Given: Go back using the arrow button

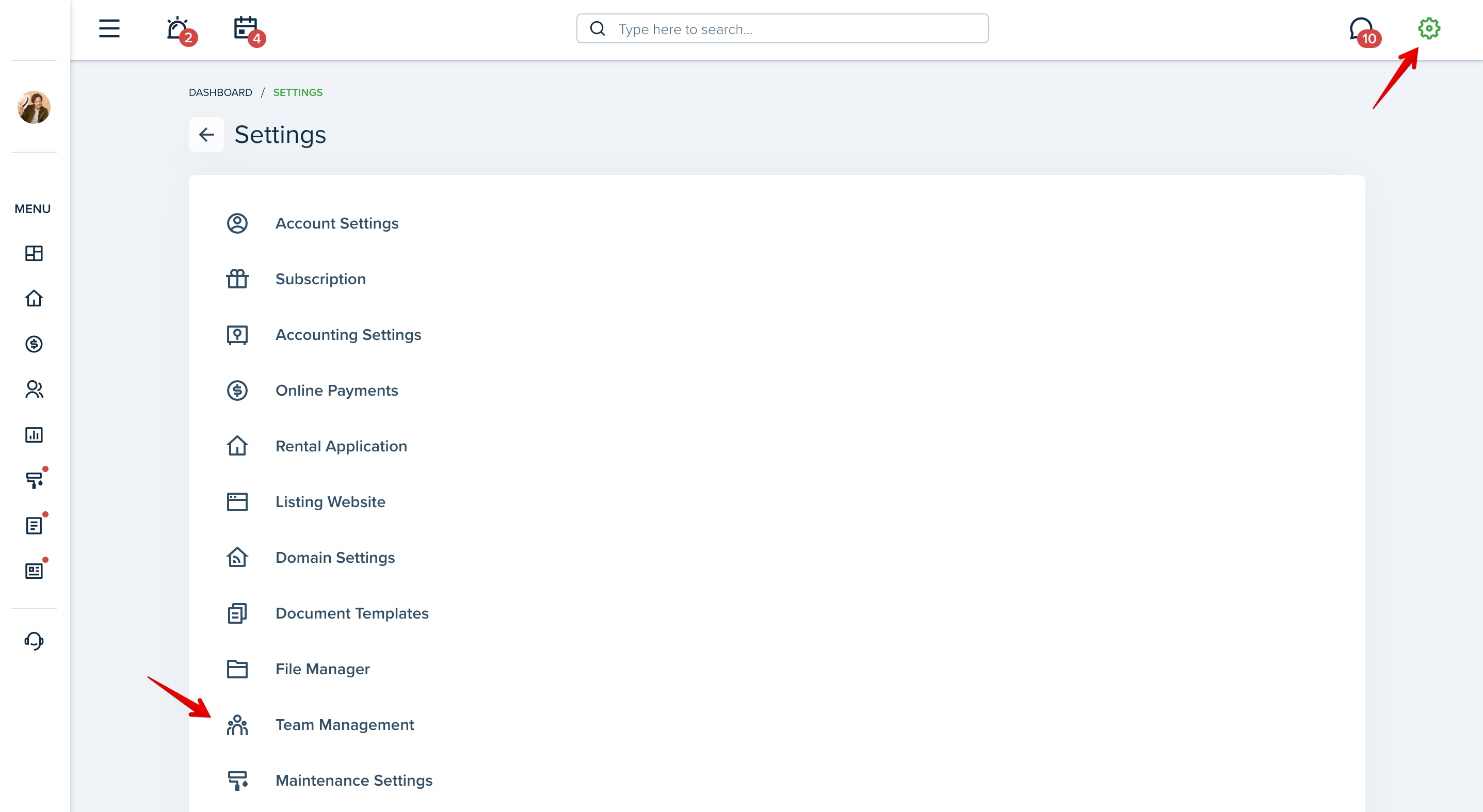Looking at the screenshot, I should [x=206, y=135].
